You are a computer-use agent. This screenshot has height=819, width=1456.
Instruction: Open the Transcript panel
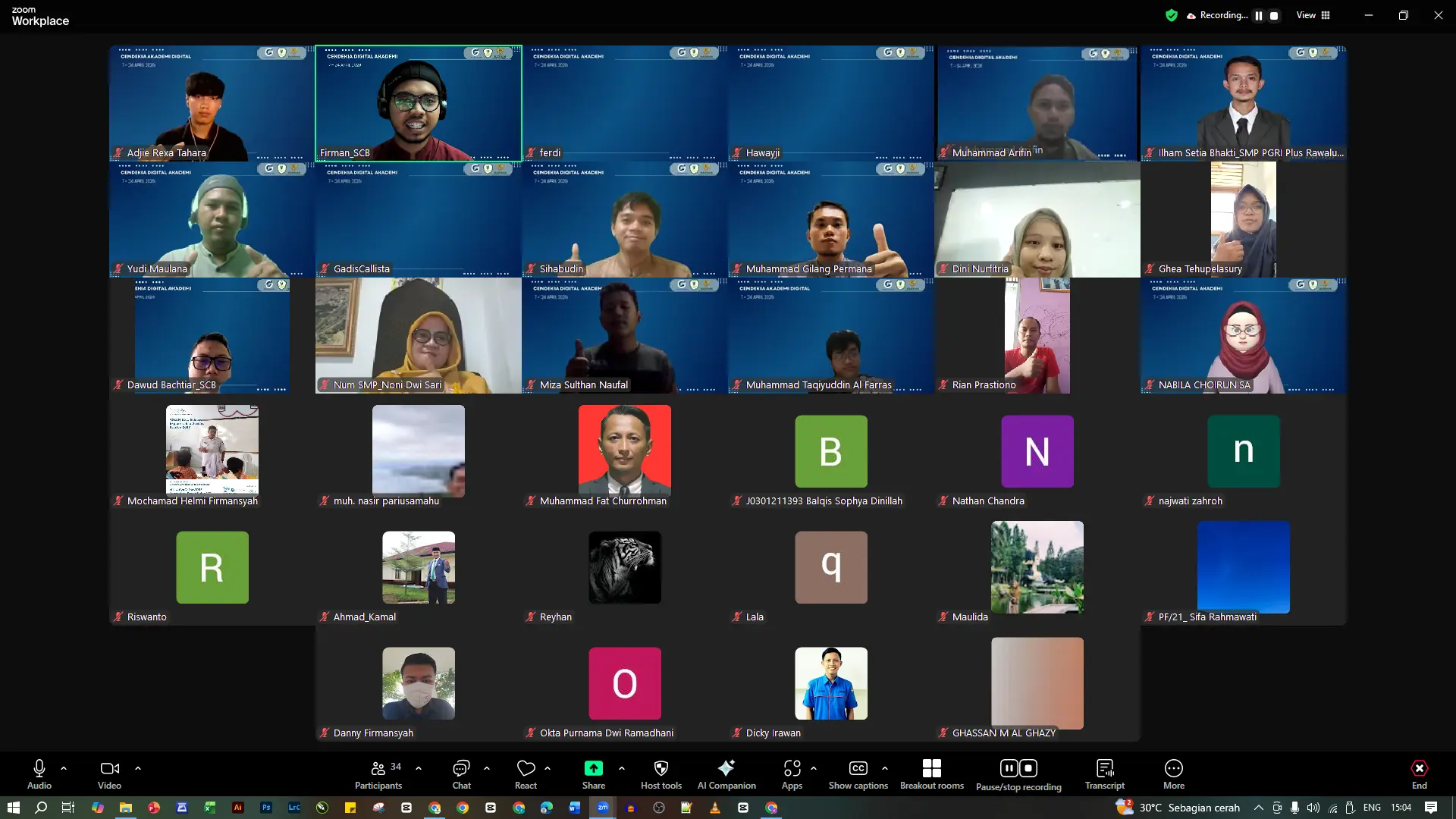pos(1105,774)
